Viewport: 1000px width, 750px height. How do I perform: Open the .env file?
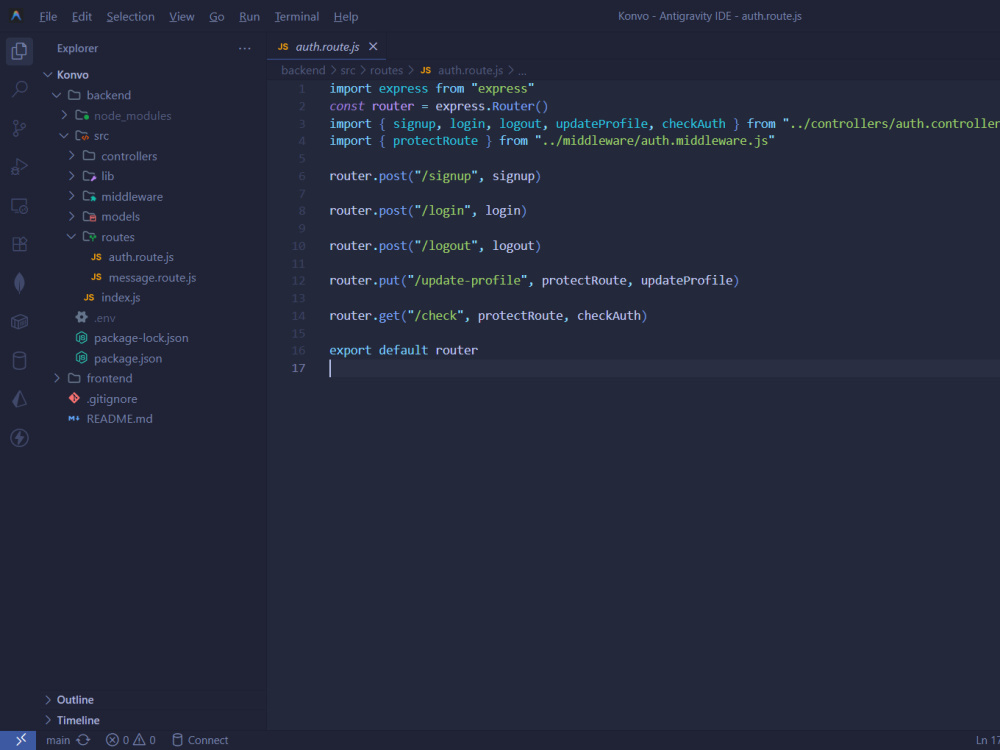tap(105, 318)
